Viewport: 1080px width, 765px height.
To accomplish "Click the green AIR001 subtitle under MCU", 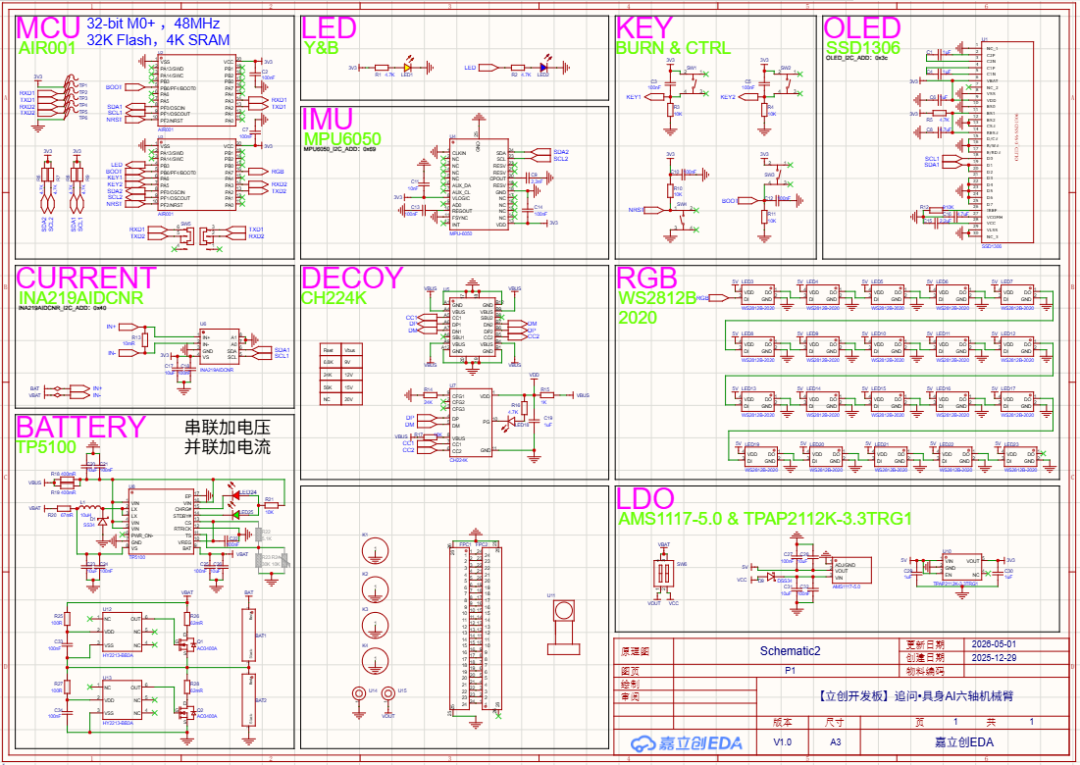I will (x=47, y=48).
